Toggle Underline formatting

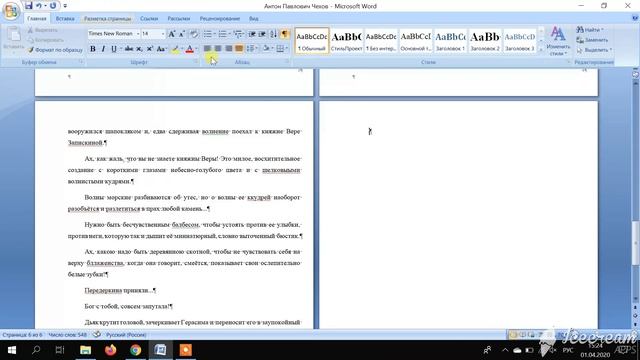[x=113, y=49]
